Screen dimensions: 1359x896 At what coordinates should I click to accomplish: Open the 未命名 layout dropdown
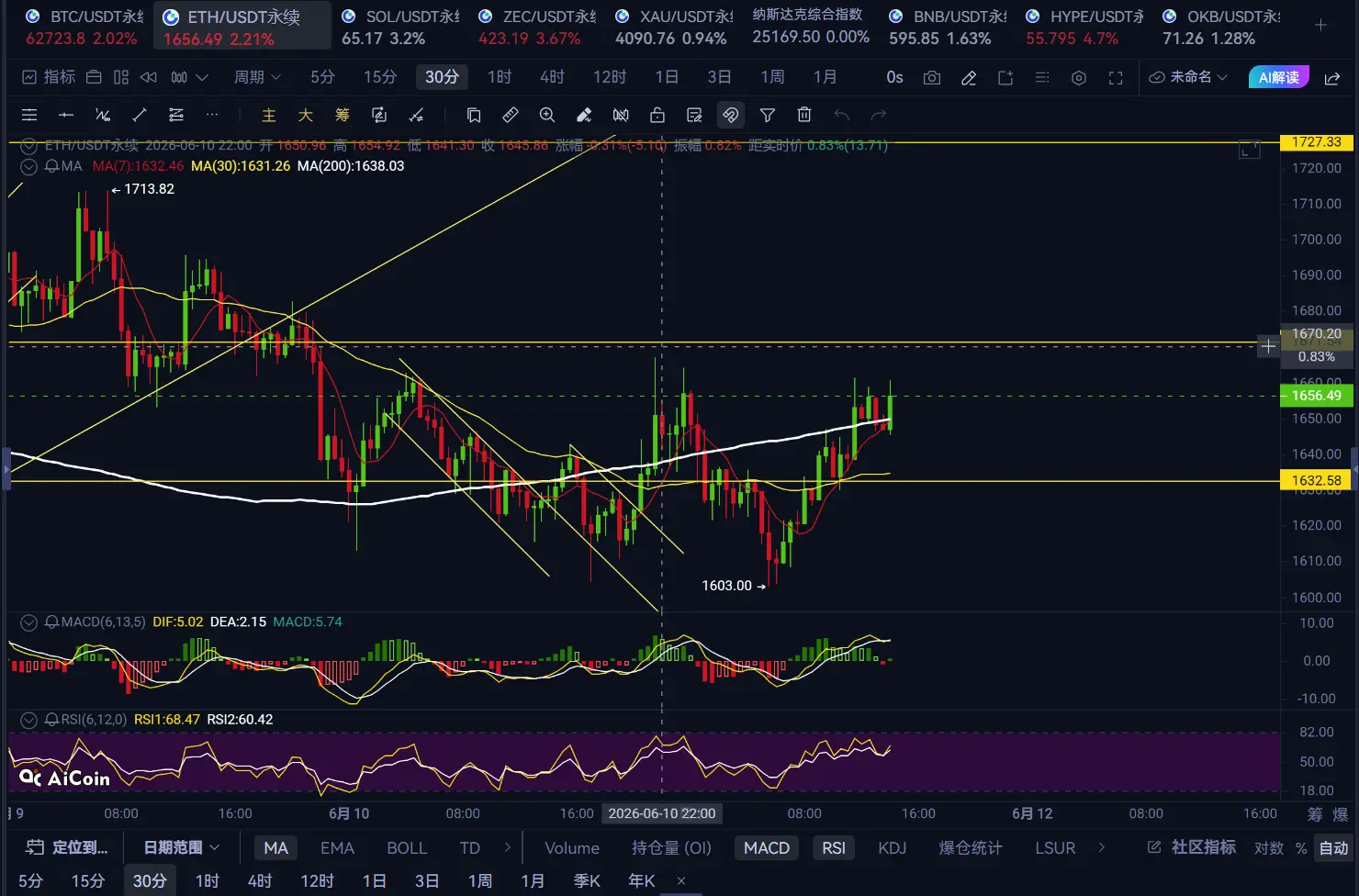click(1188, 77)
